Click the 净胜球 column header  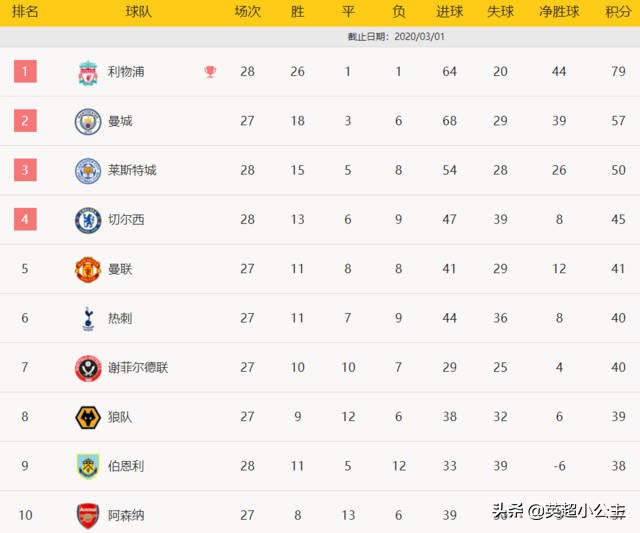coord(559,11)
